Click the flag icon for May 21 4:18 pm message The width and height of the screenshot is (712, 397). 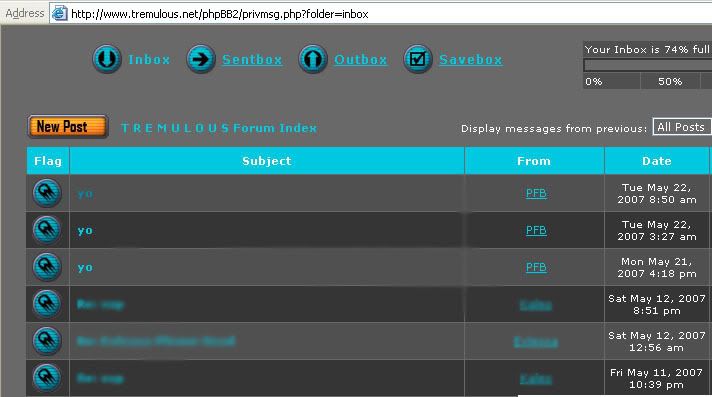47,267
